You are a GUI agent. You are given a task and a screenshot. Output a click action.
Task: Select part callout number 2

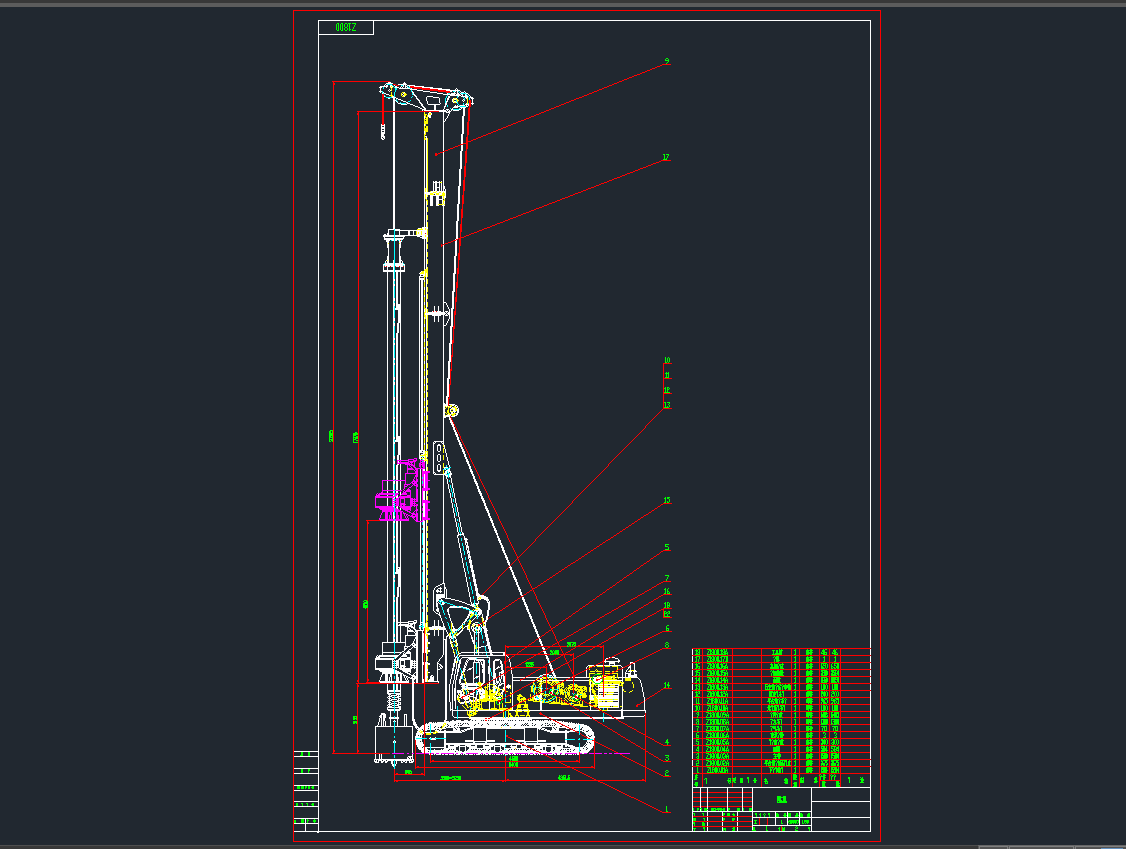[667, 774]
